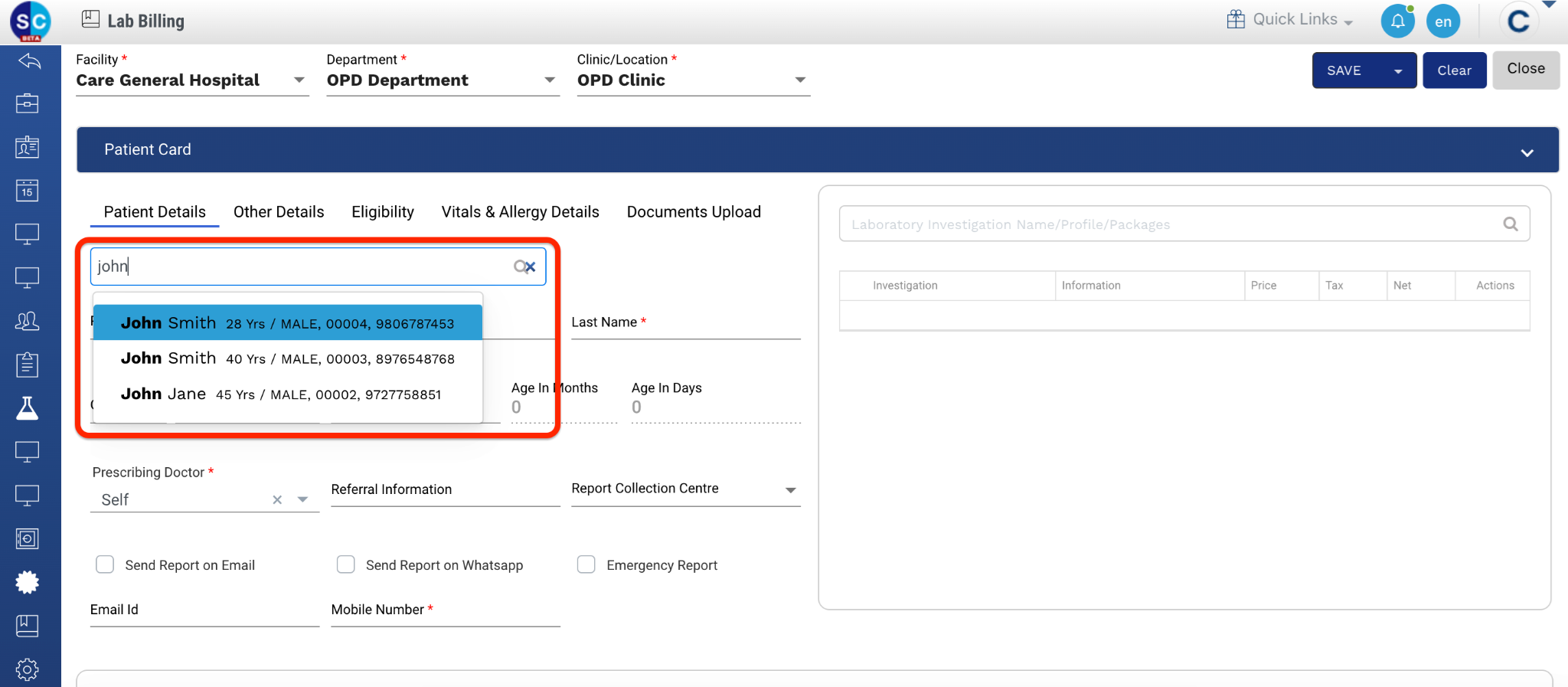Click the SAVE button
The height and width of the screenshot is (687, 1568).
1344,70
